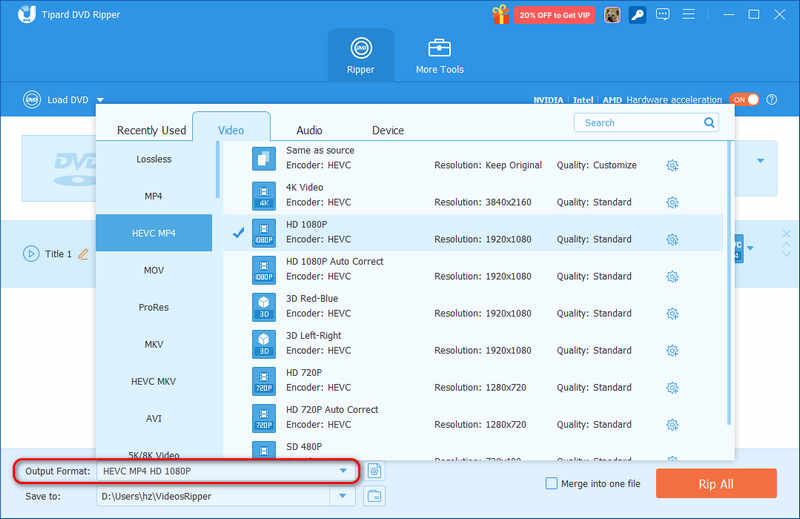The image size is (800, 519).
Task: Open settings gear for Same as source
Action: tap(672, 165)
